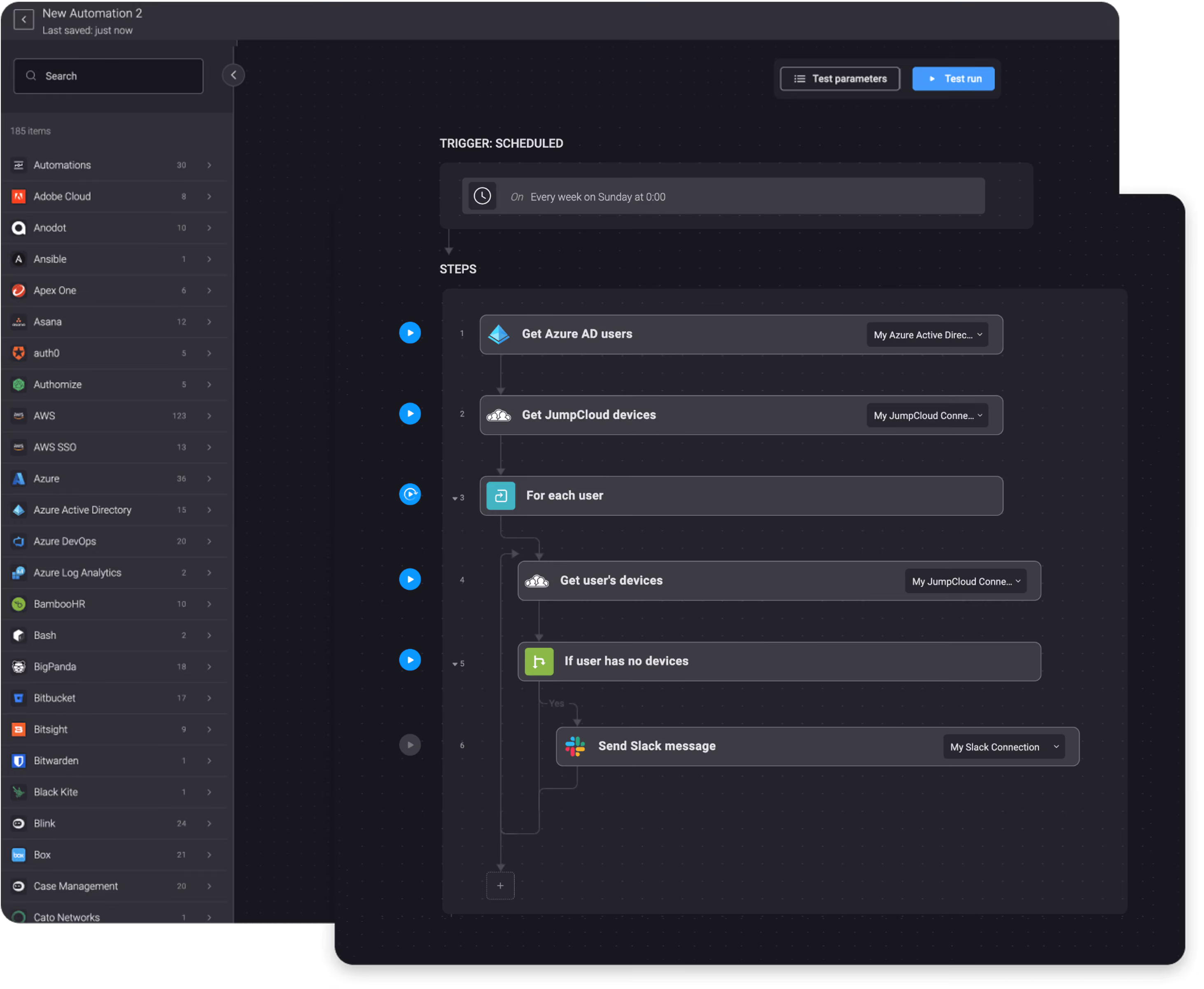Click the Authomize icon in the sidebar
The height and width of the screenshot is (989, 1204).
(x=19, y=385)
